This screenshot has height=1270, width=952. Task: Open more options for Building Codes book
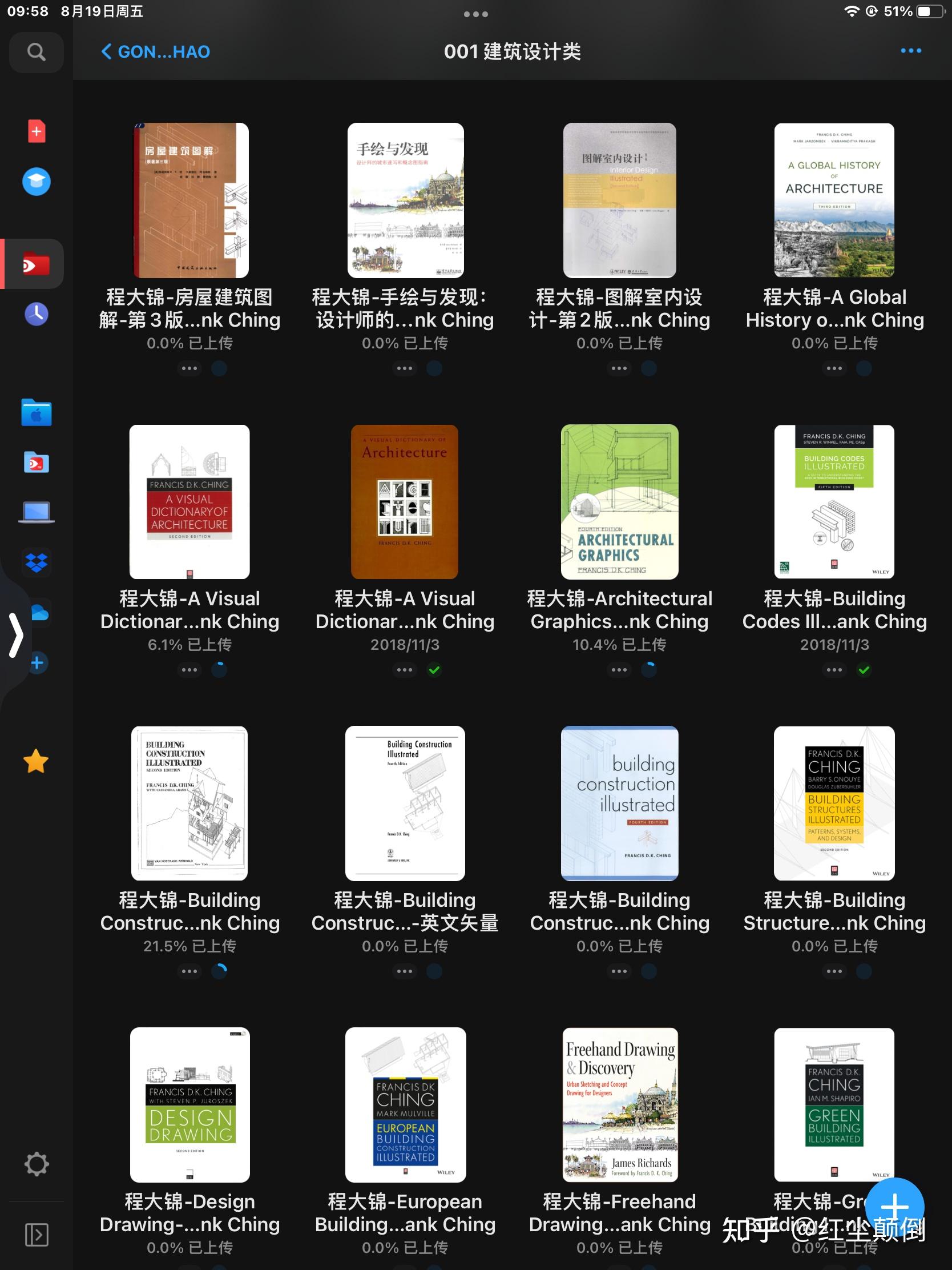[834, 669]
